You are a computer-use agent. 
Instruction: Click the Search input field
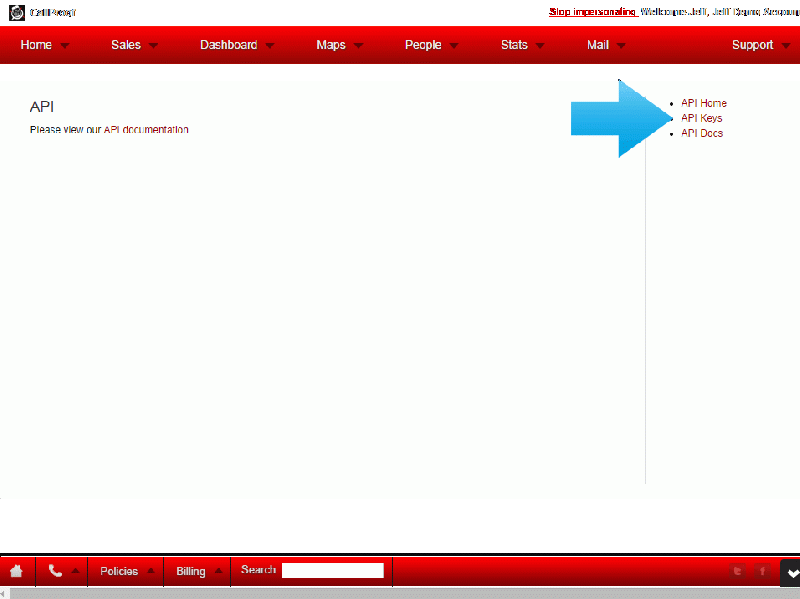point(332,570)
